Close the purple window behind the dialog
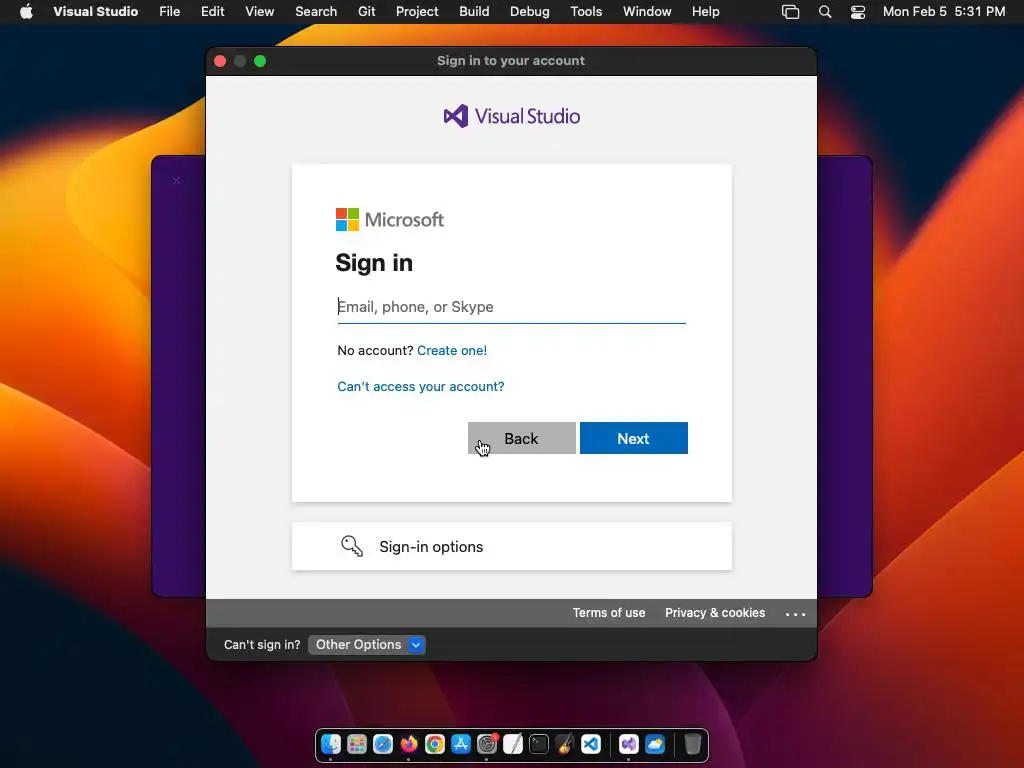Viewport: 1024px width, 768px height. coord(176,180)
